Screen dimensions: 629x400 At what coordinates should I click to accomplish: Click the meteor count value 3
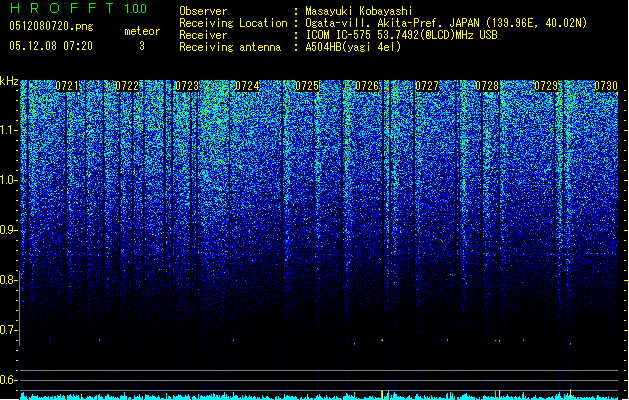[142, 46]
